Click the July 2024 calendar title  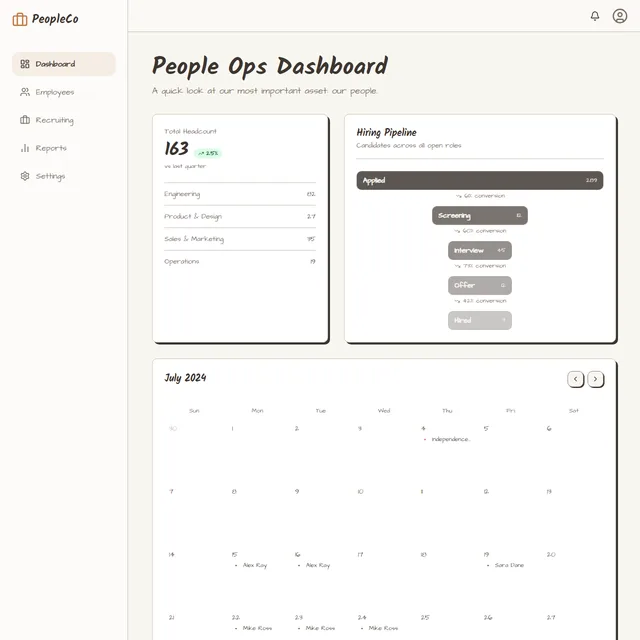coord(185,378)
